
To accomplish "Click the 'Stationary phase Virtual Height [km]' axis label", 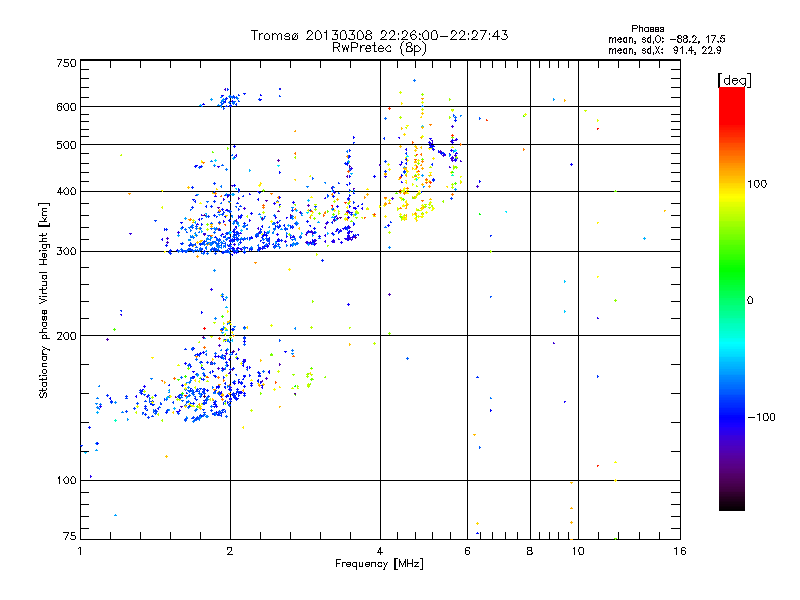I will 44,301.
